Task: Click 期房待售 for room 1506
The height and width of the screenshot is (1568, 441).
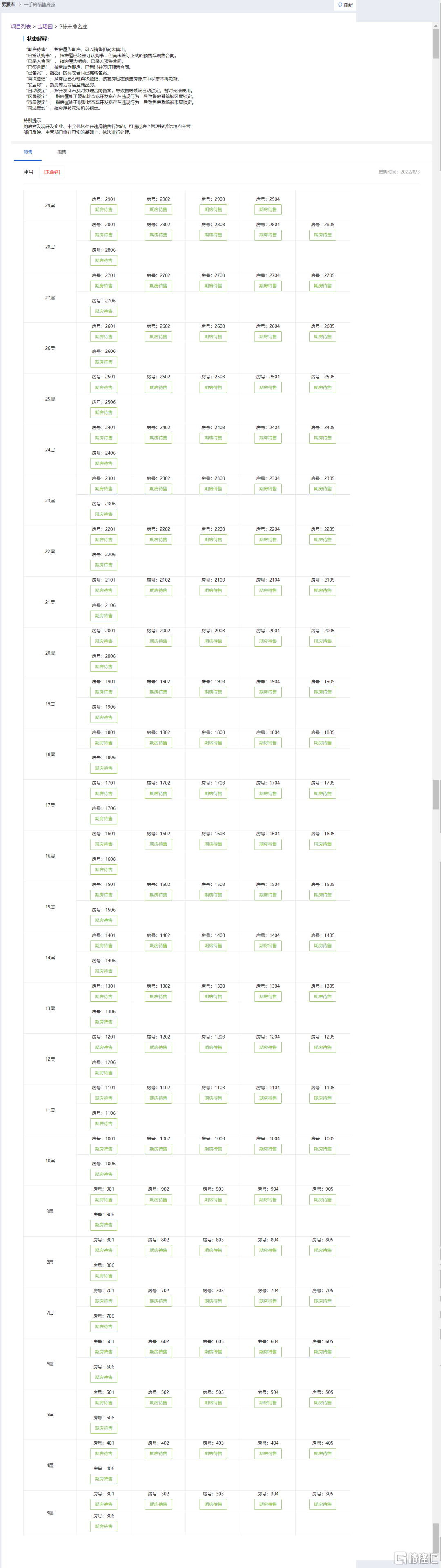Action: [x=103, y=920]
